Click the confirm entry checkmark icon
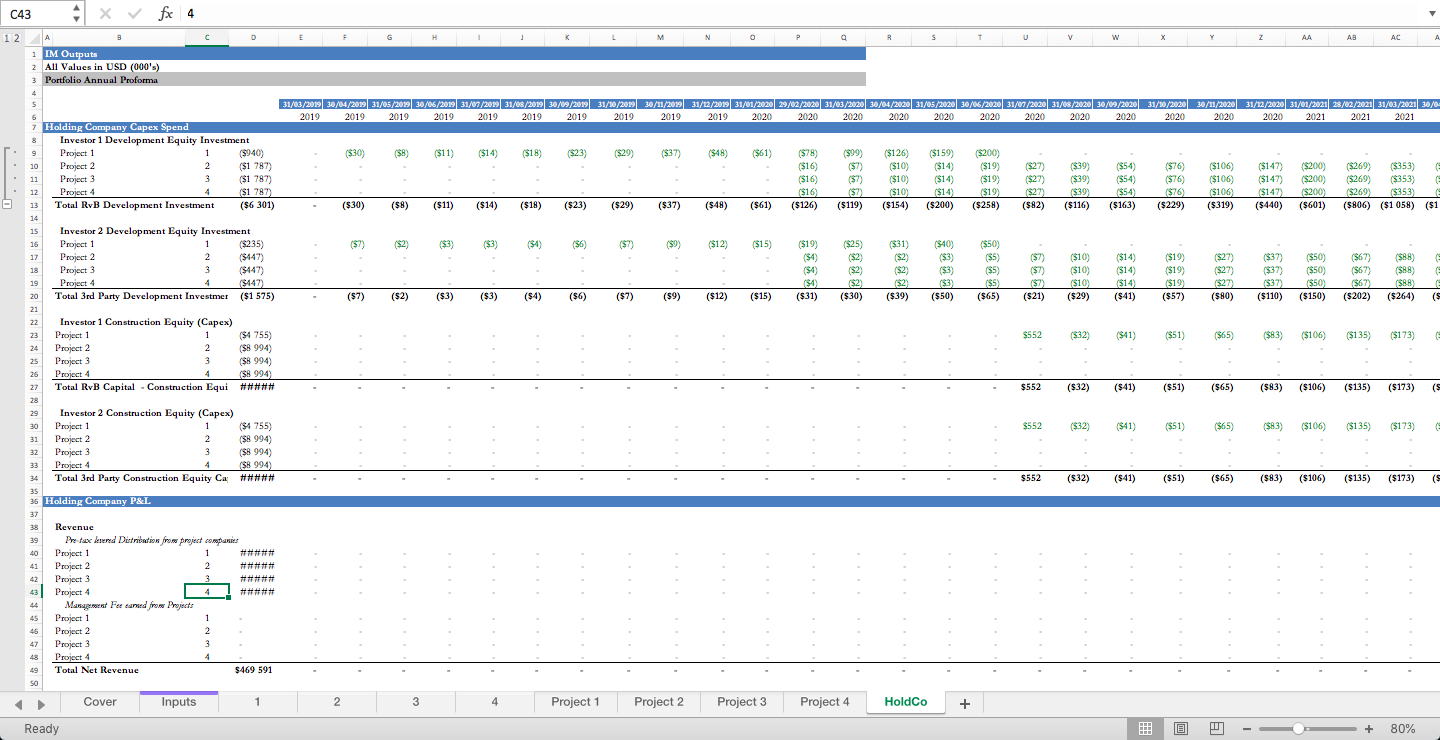The image size is (1440, 740). [135, 14]
